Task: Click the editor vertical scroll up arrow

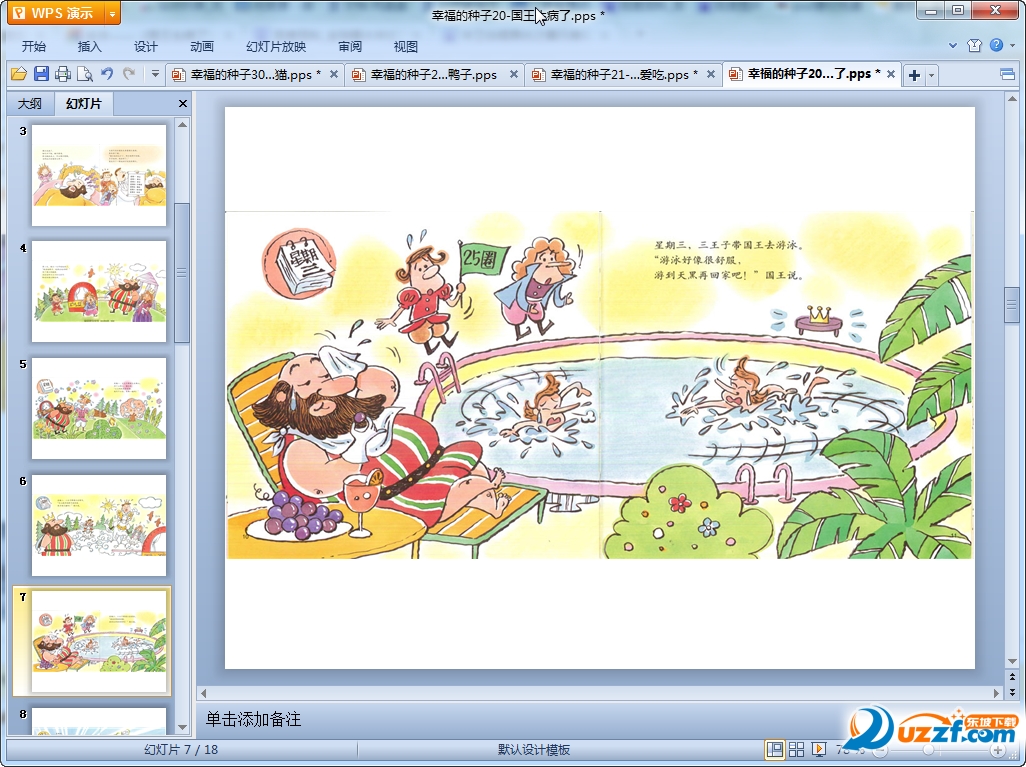Action: pos(1012,99)
